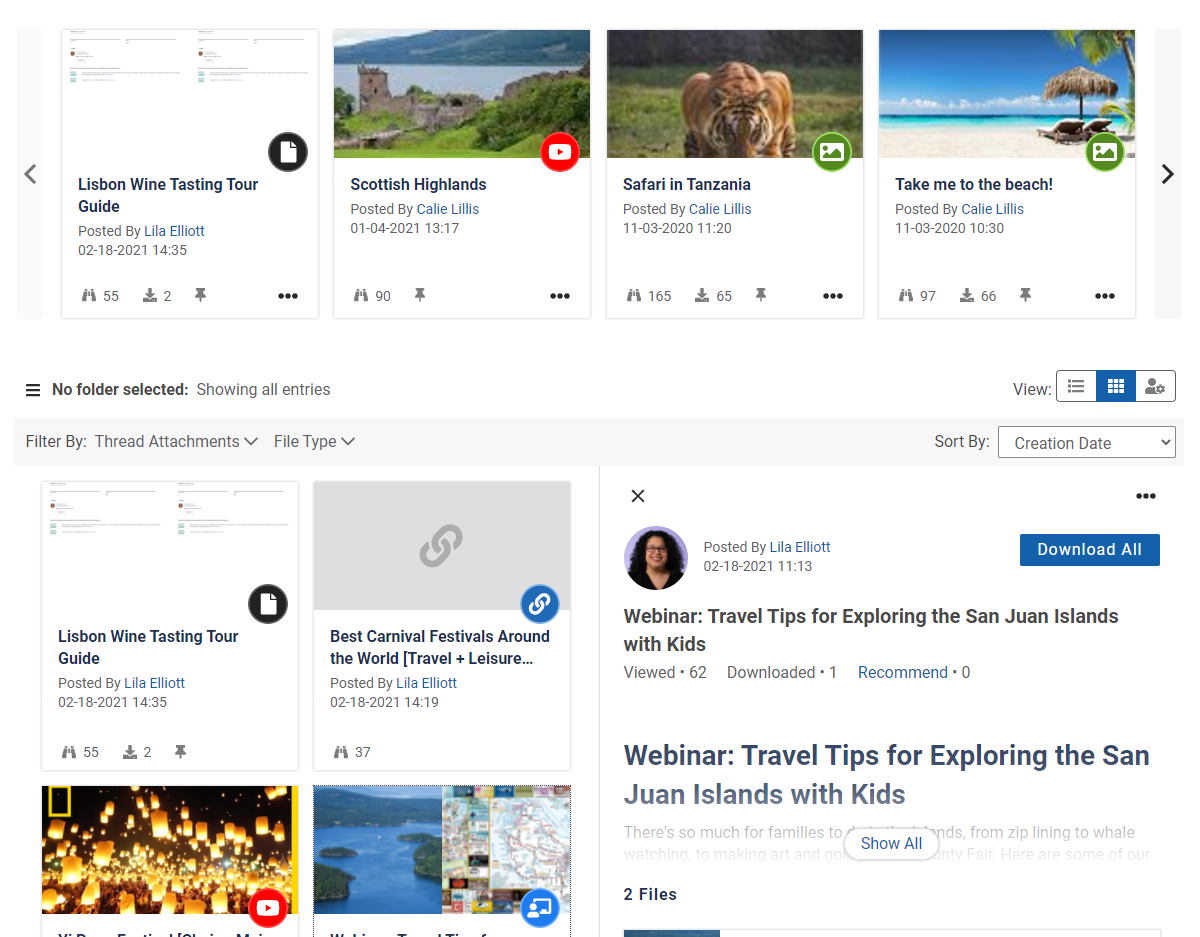Click tiger thumbnail on Safari in Tanzania

coord(734,93)
